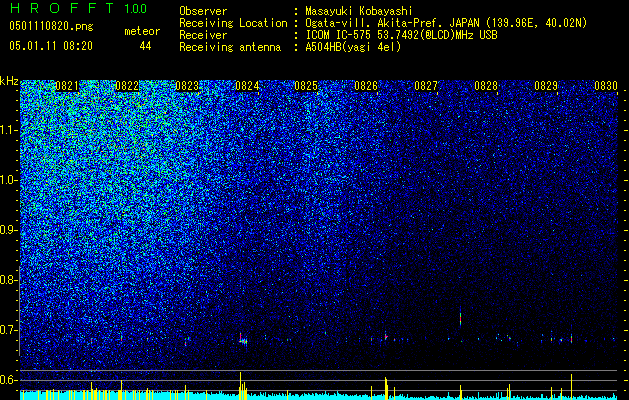Click the tall meteor echo after 0827

point(461,317)
